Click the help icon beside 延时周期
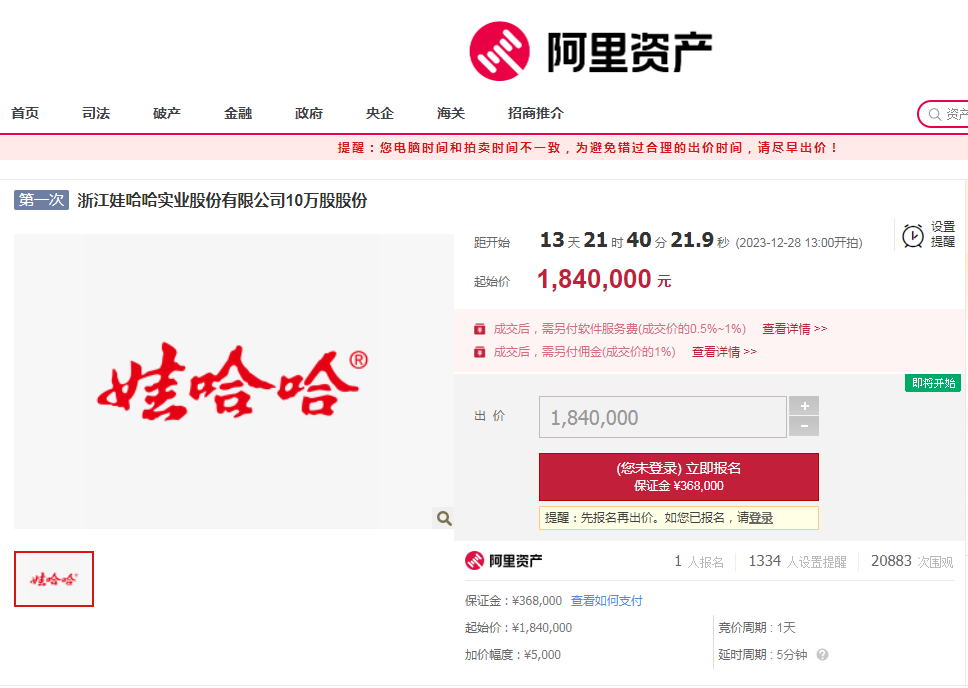This screenshot has height=688, width=968. (x=822, y=655)
